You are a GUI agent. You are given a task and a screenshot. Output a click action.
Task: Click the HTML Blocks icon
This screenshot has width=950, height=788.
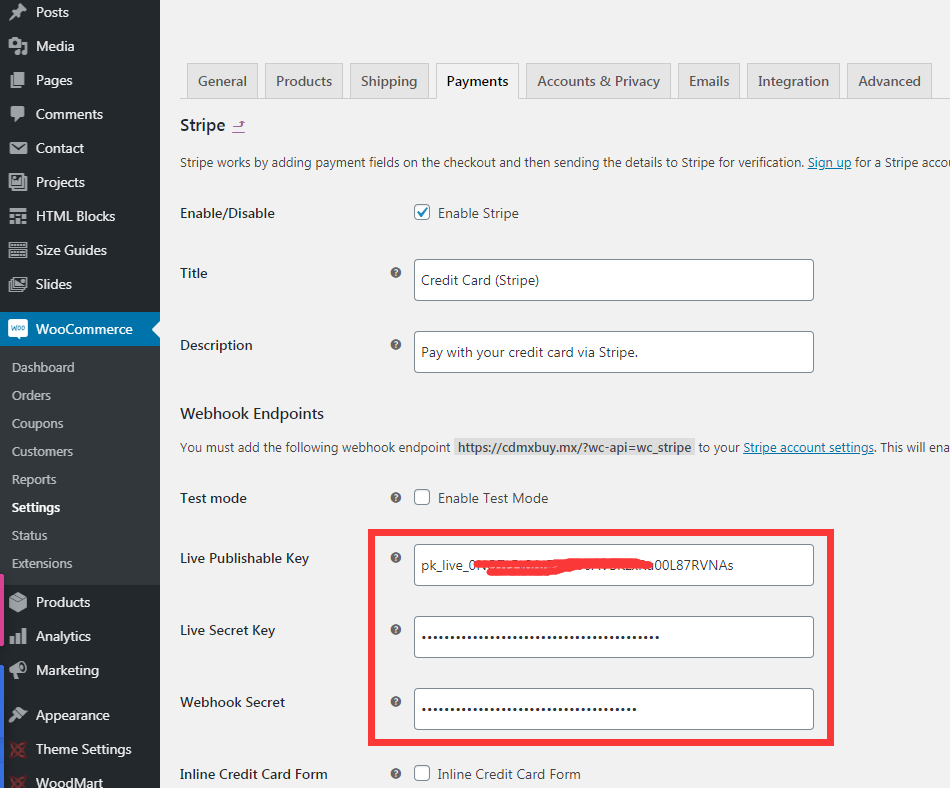18,216
